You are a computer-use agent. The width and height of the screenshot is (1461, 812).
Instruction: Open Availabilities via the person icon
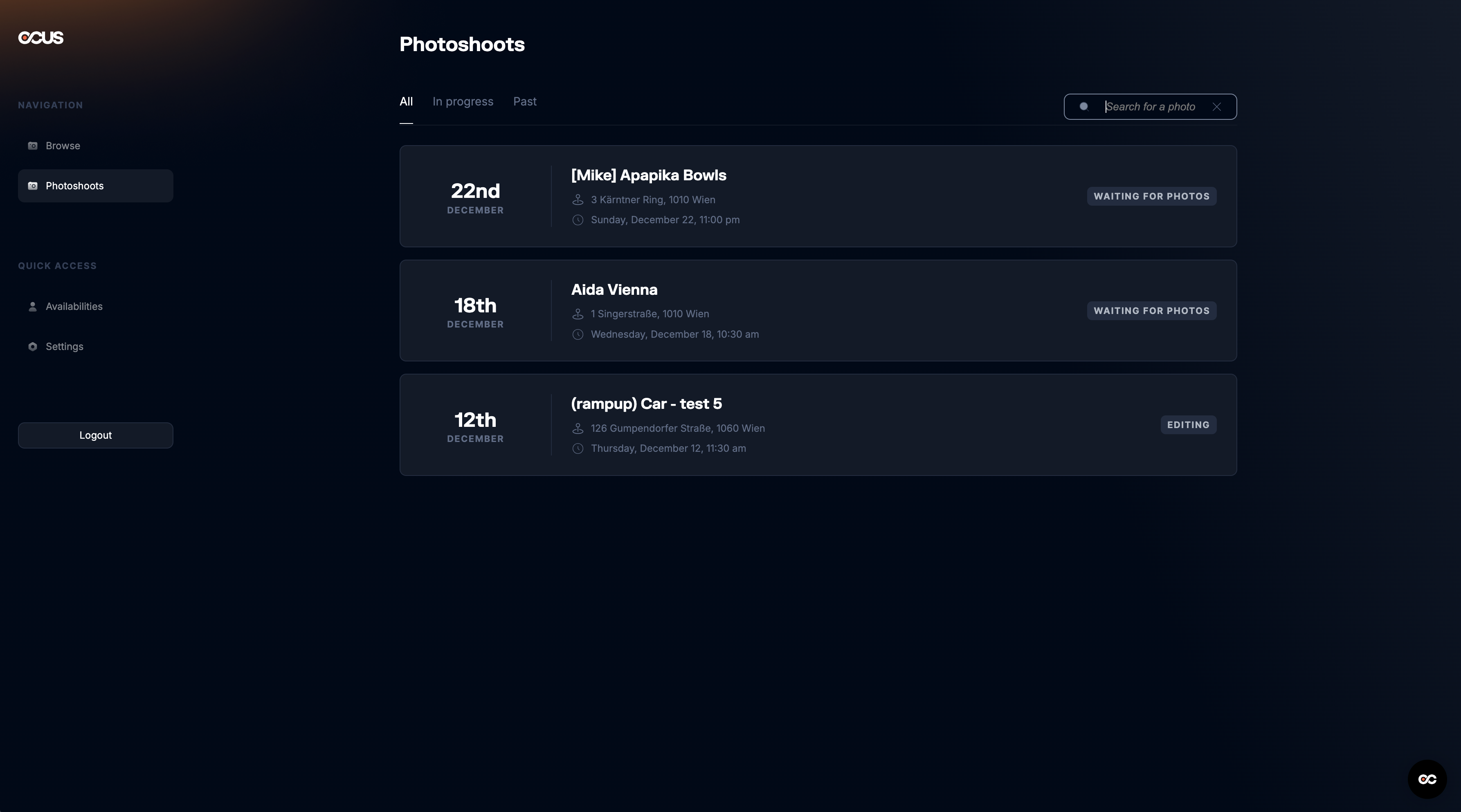click(32, 306)
